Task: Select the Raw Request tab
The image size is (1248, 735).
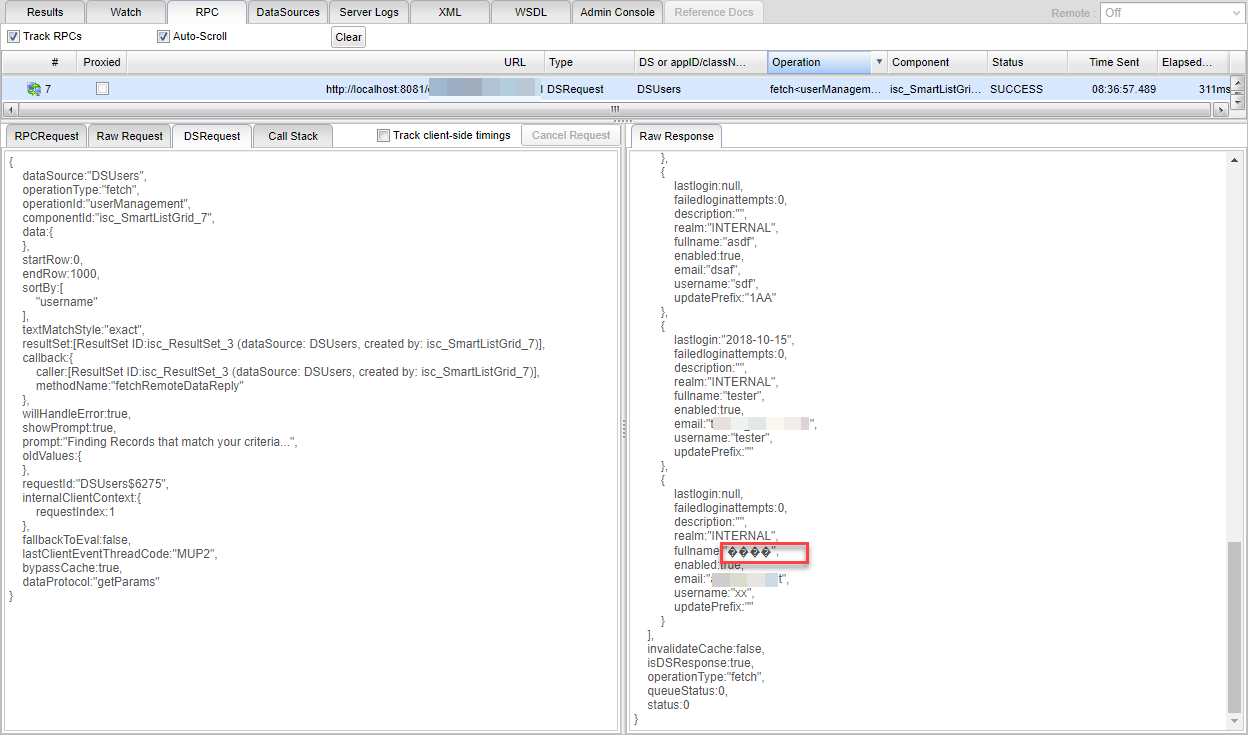Action: (x=129, y=136)
